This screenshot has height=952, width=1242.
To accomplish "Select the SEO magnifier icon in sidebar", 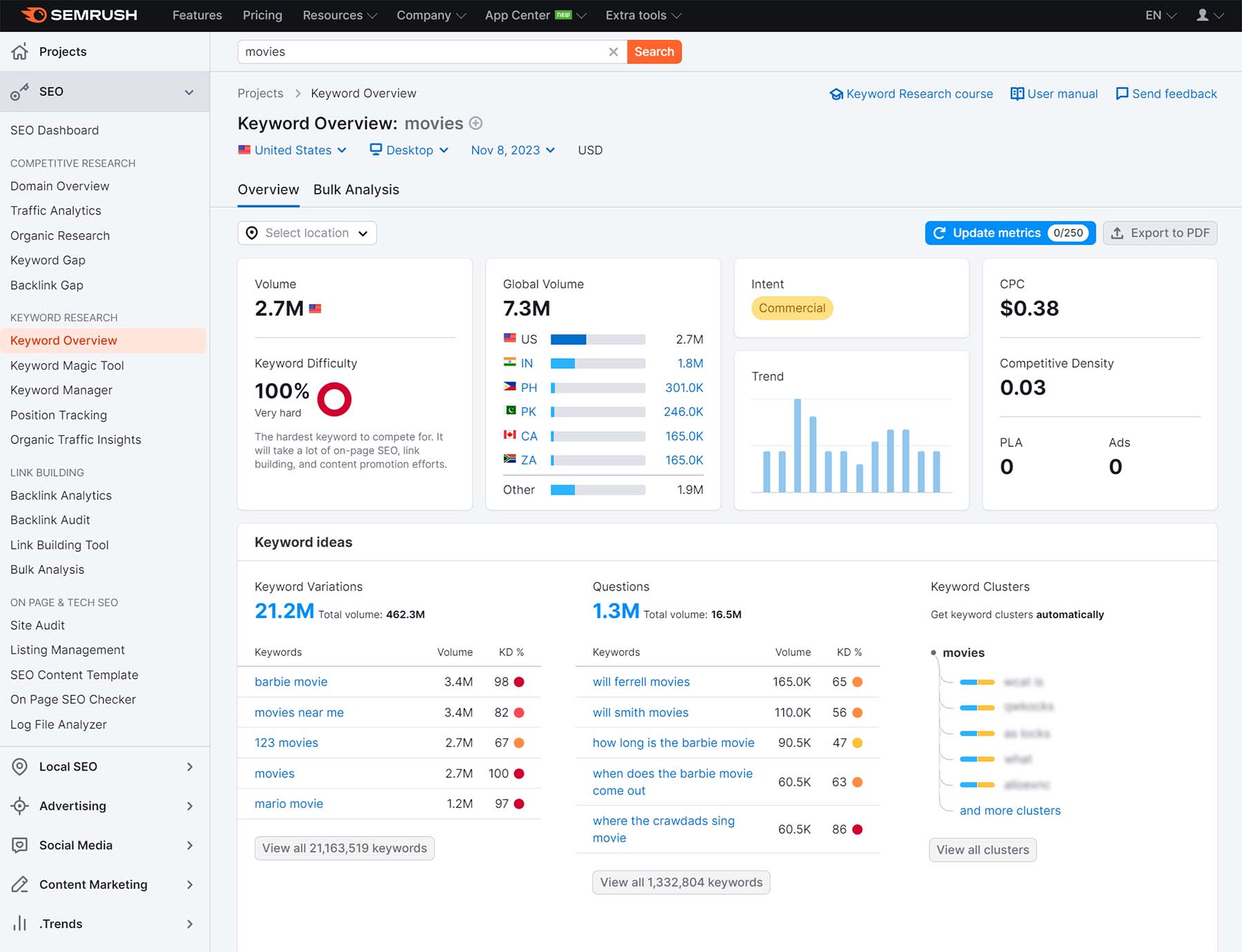I will pyautogui.click(x=19, y=91).
